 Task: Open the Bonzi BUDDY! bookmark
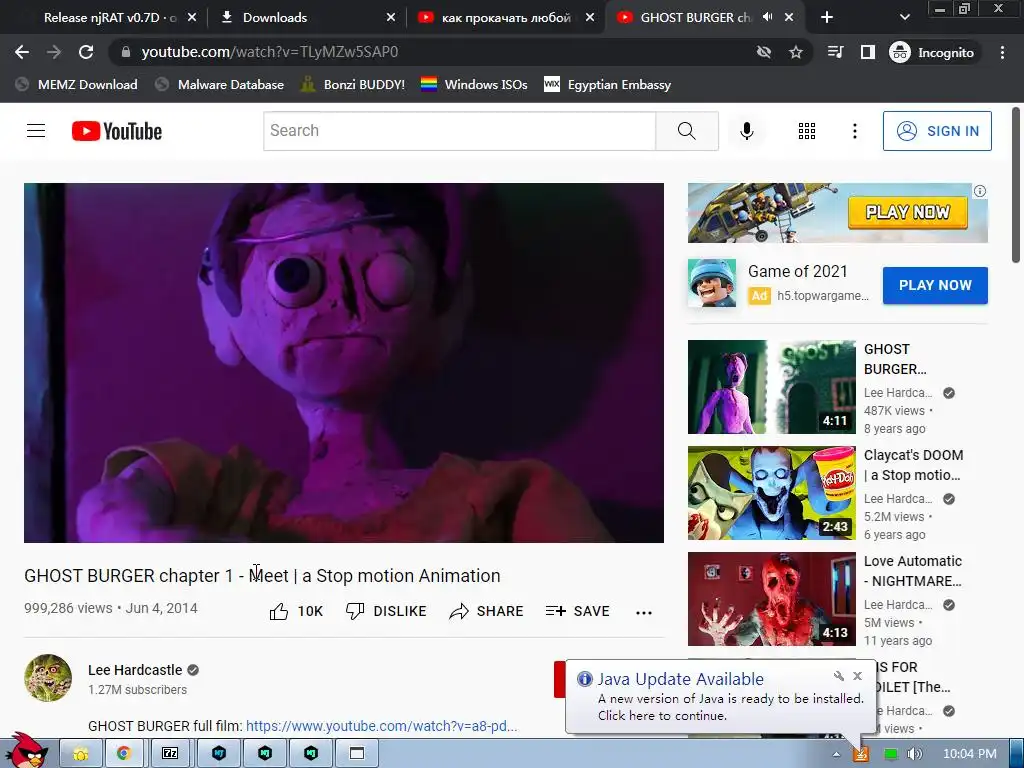pos(353,84)
